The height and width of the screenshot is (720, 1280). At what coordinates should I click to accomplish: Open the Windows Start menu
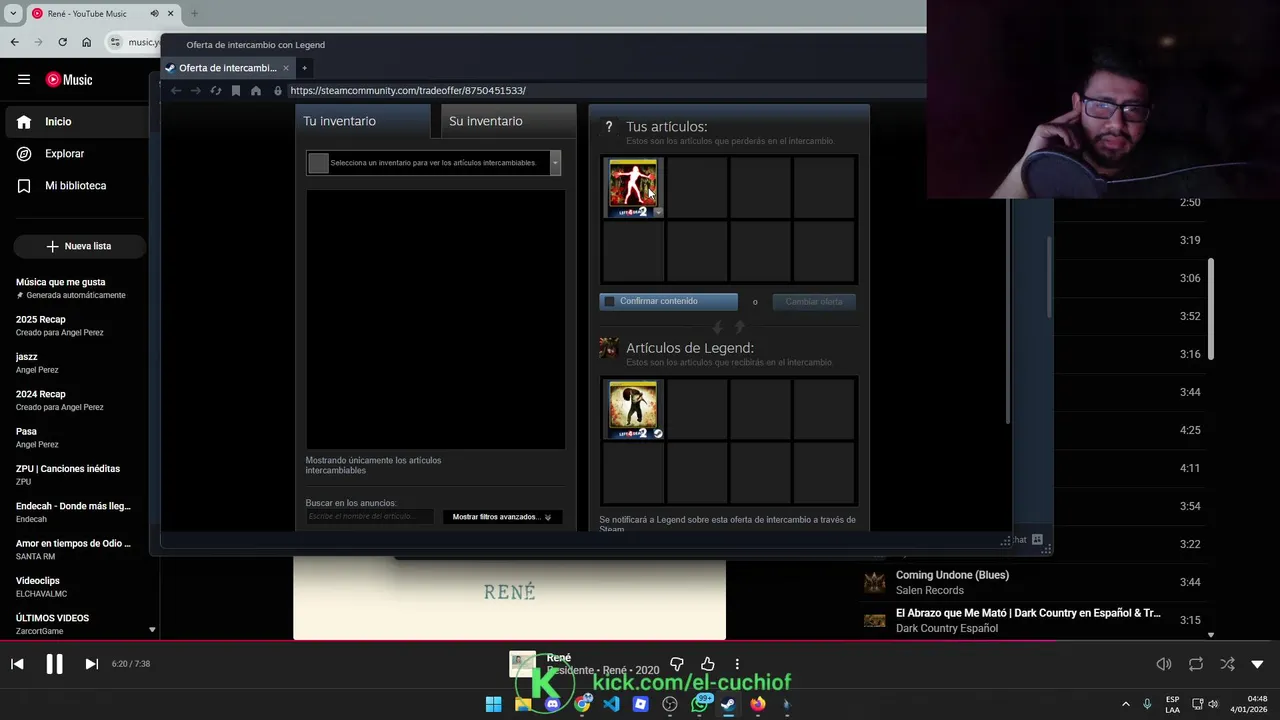click(x=493, y=704)
